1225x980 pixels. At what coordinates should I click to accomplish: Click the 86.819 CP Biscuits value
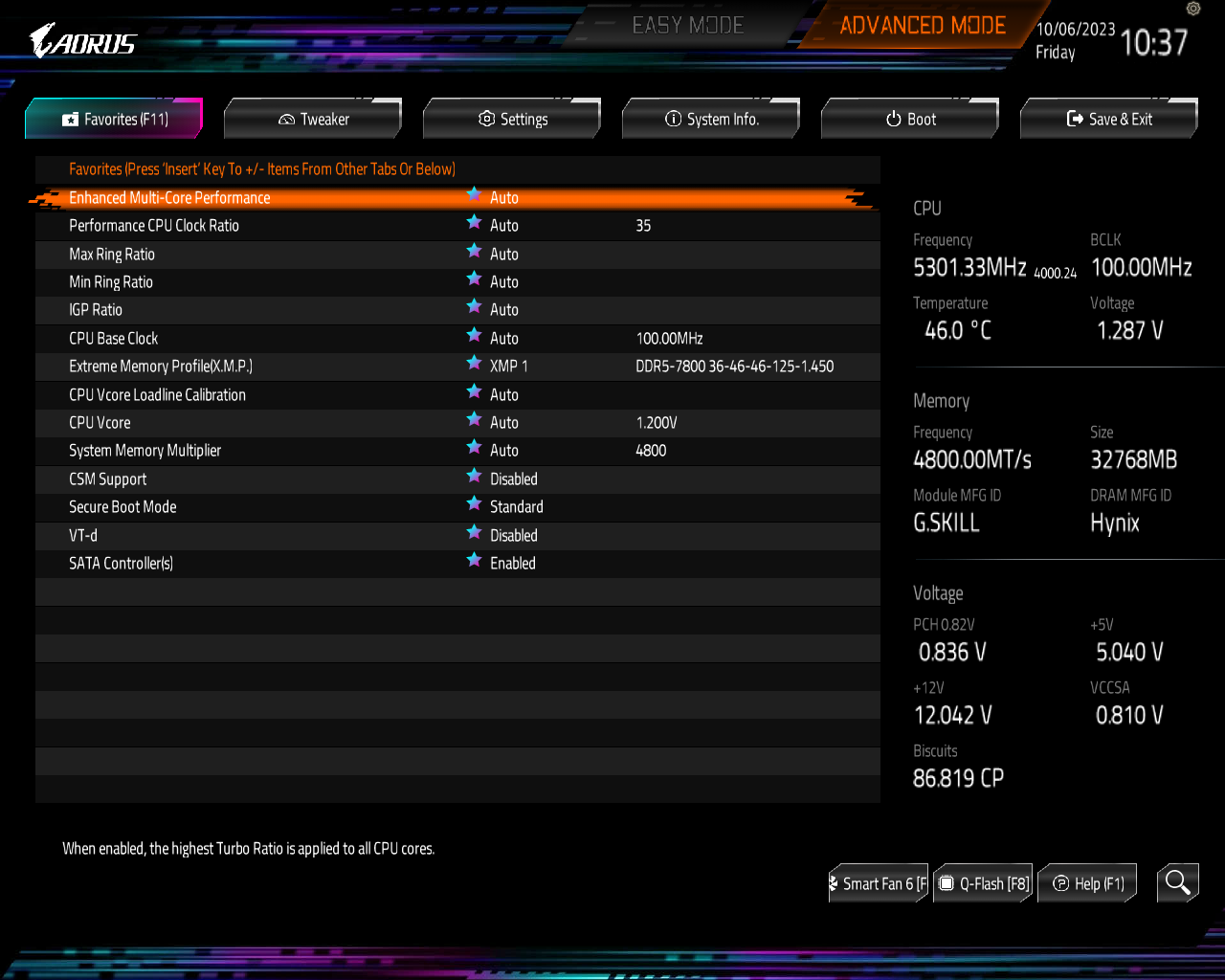pyautogui.click(x=958, y=779)
